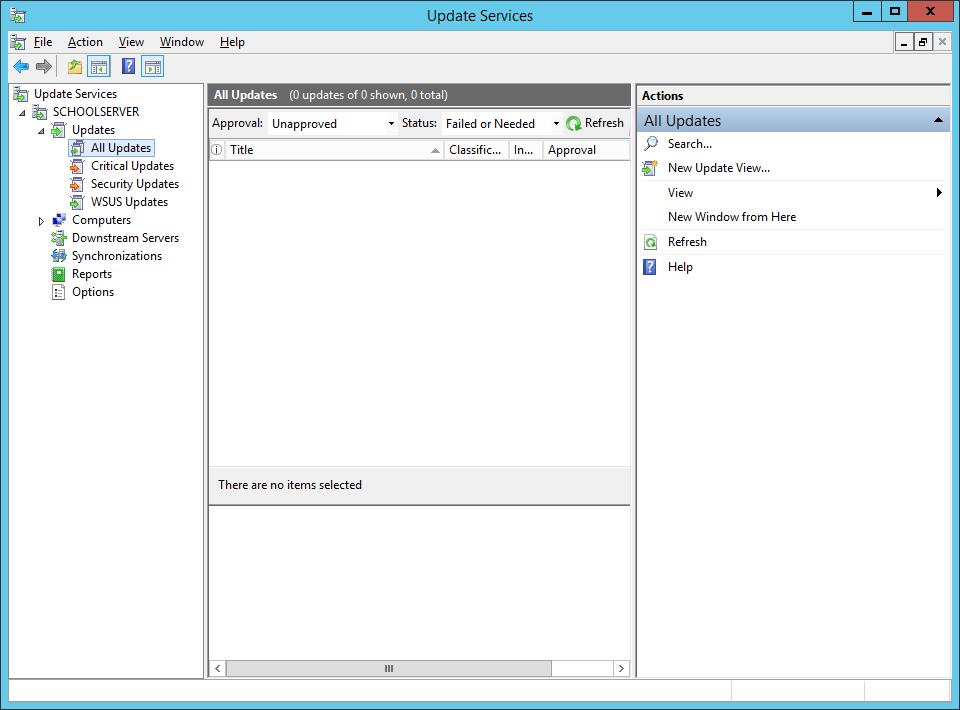This screenshot has width=960, height=710.
Task: Sort by the Classification column header
Action: point(476,150)
